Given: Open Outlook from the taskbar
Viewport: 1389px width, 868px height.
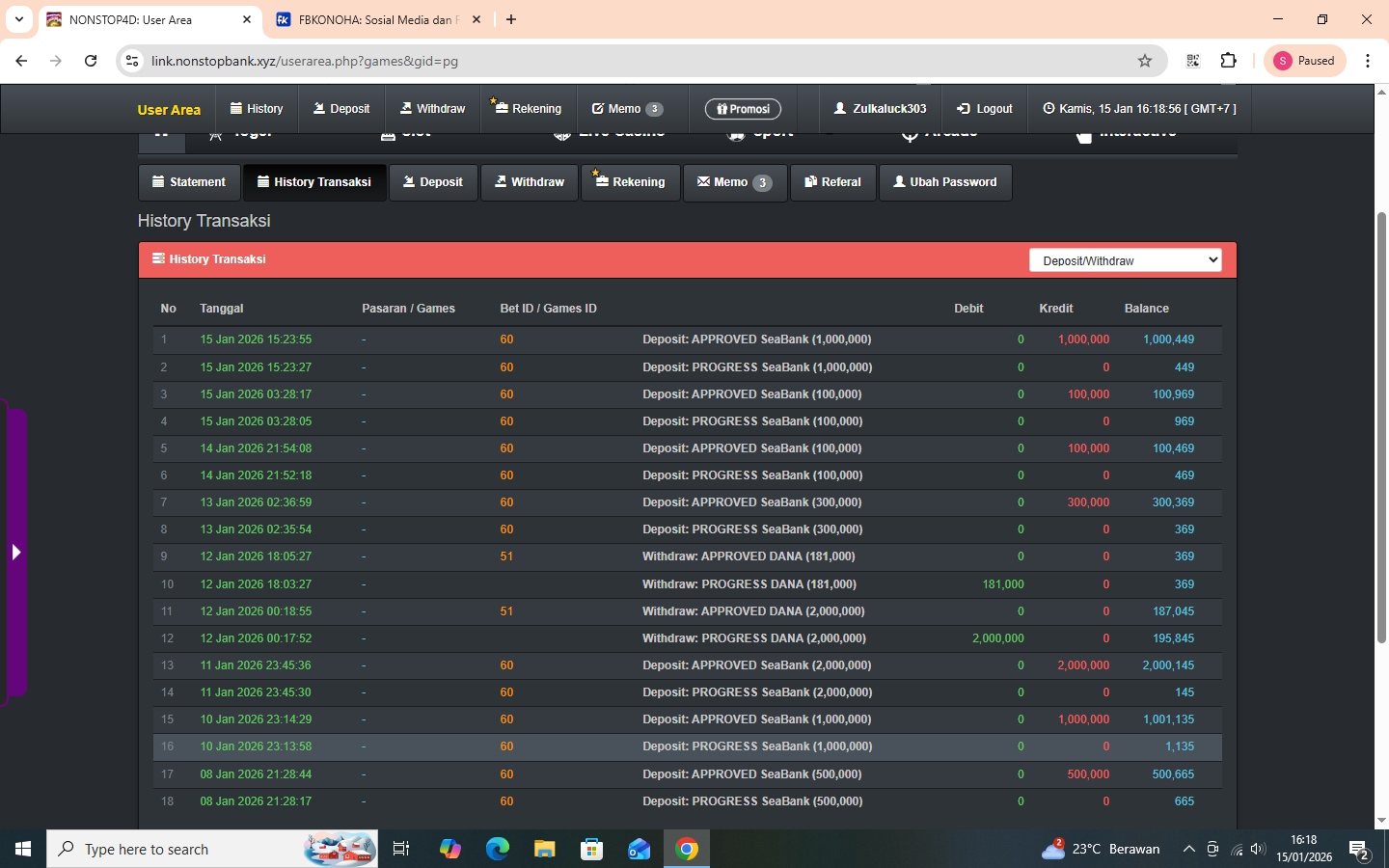Looking at the screenshot, I should point(639,849).
